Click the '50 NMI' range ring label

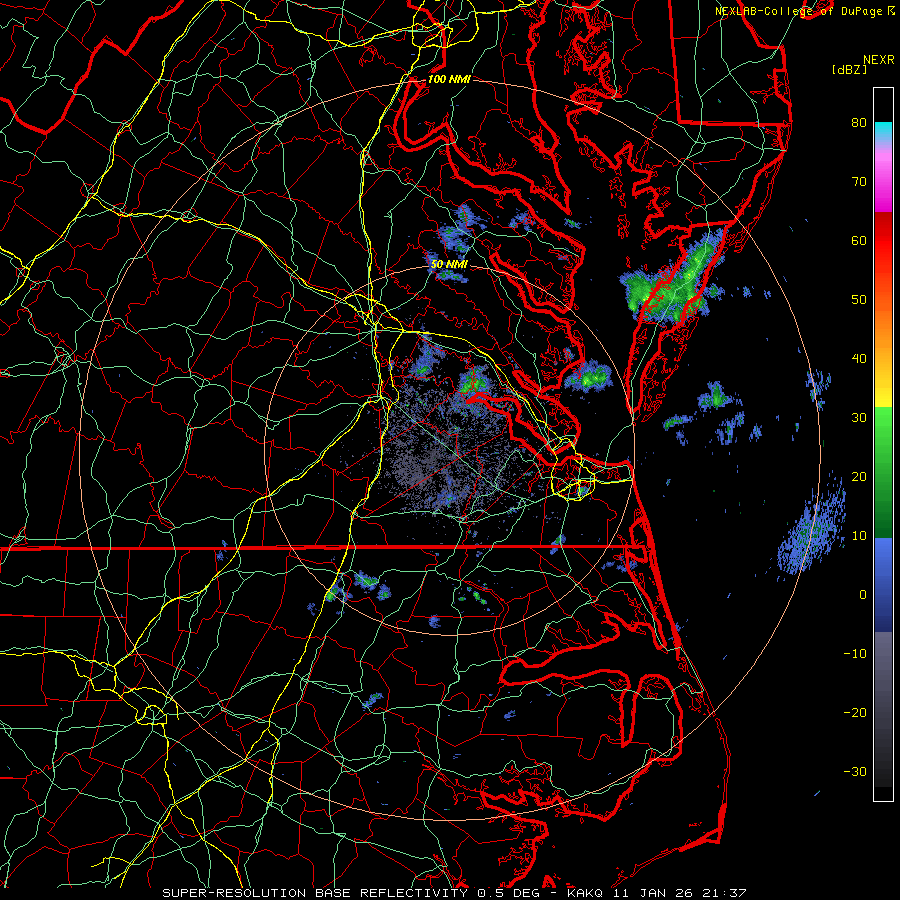click(x=449, y=264)
